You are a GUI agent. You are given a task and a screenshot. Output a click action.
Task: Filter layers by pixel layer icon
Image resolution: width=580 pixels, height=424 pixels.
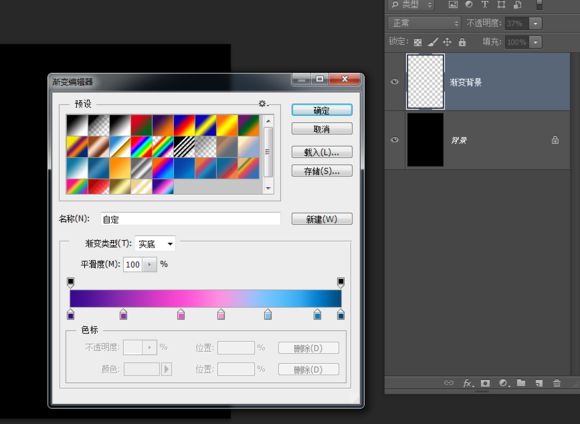point(453,4)
